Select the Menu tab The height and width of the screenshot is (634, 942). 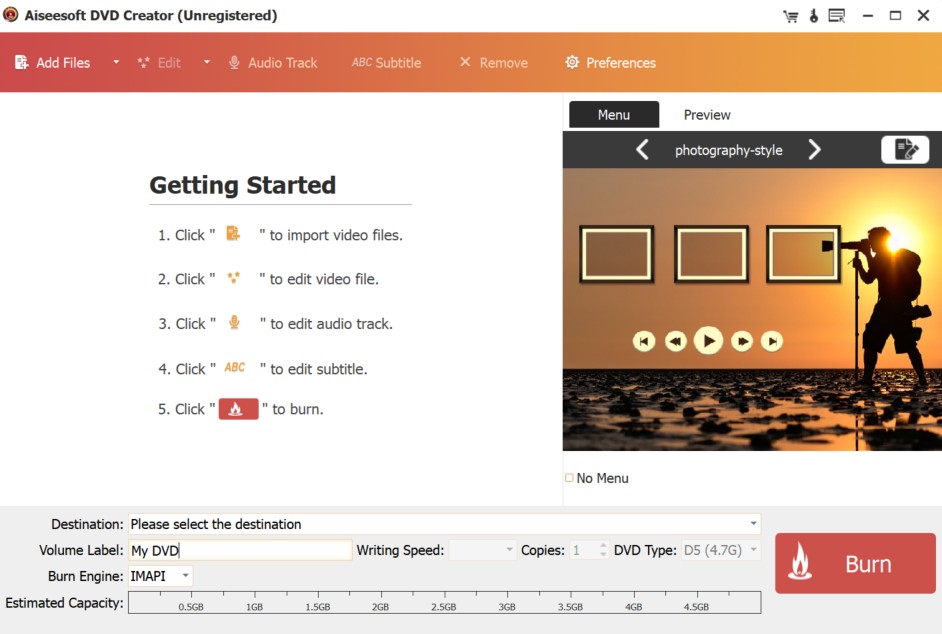[x=613, y=114]
